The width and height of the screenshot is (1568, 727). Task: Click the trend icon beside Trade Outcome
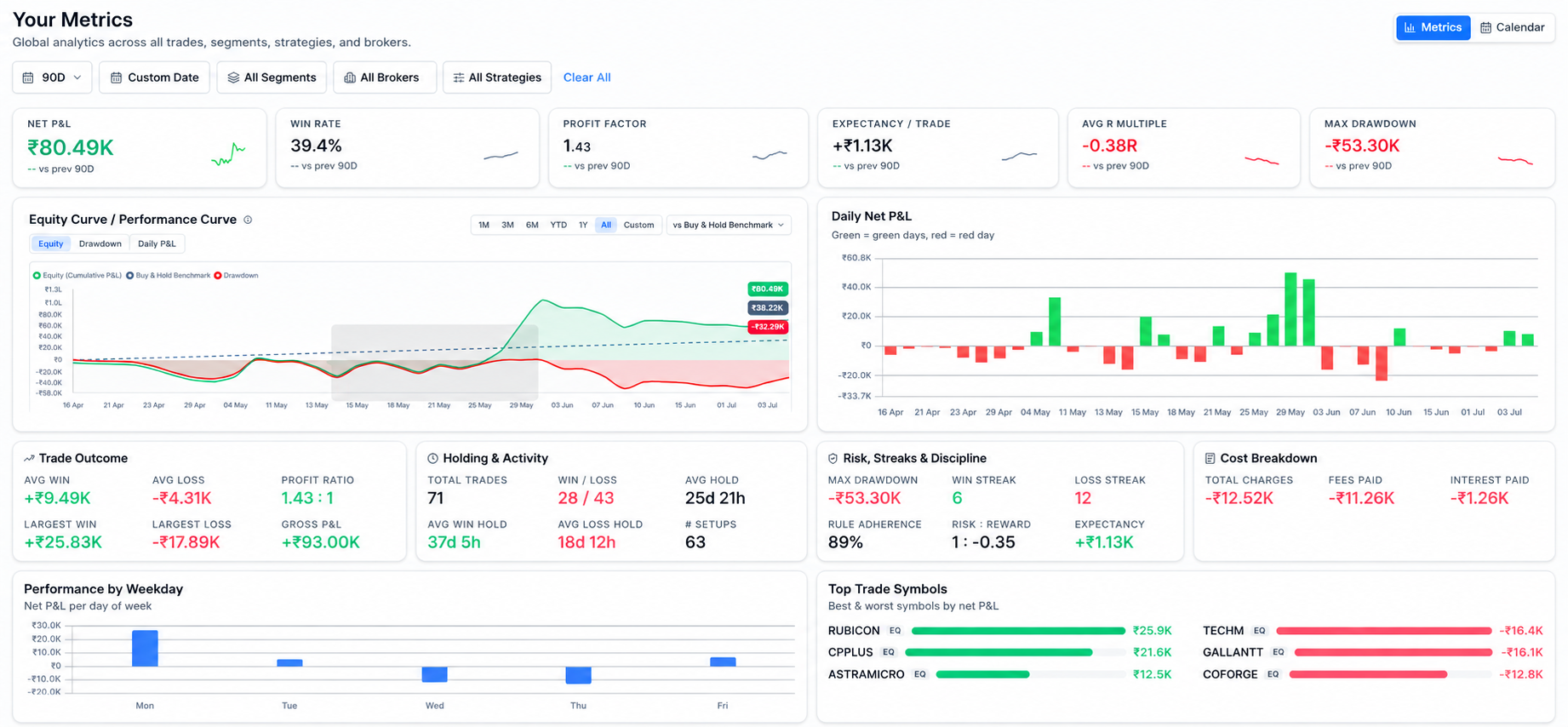29,458
